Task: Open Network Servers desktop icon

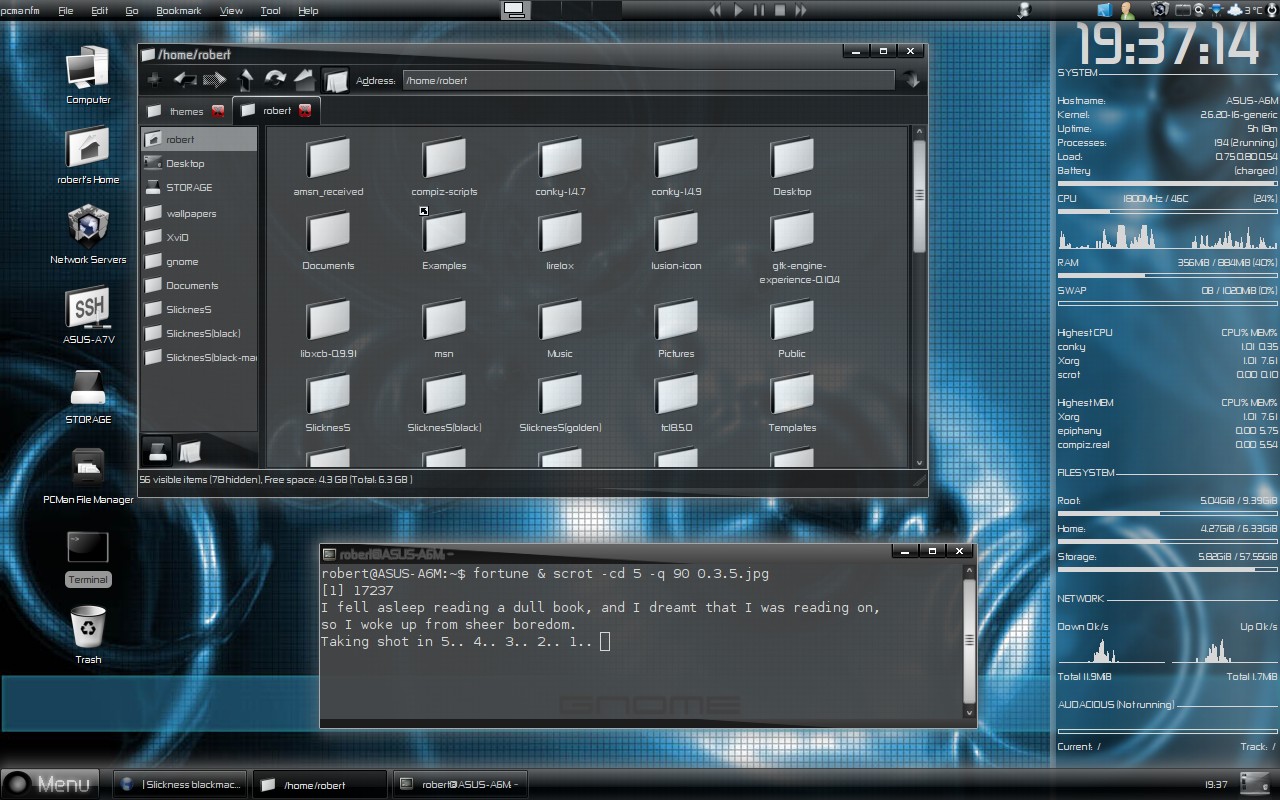Action: 88,235
